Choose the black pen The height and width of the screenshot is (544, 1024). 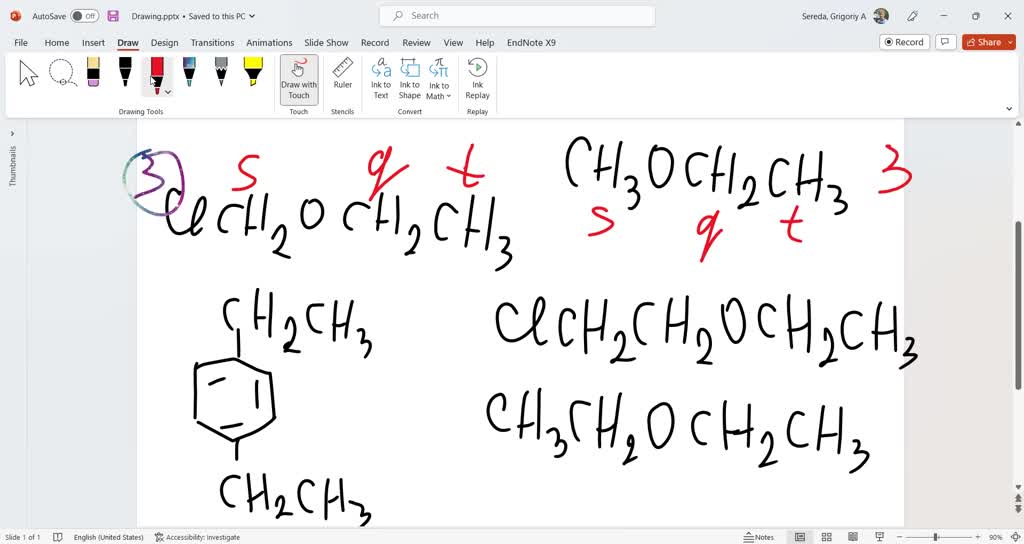125,72
